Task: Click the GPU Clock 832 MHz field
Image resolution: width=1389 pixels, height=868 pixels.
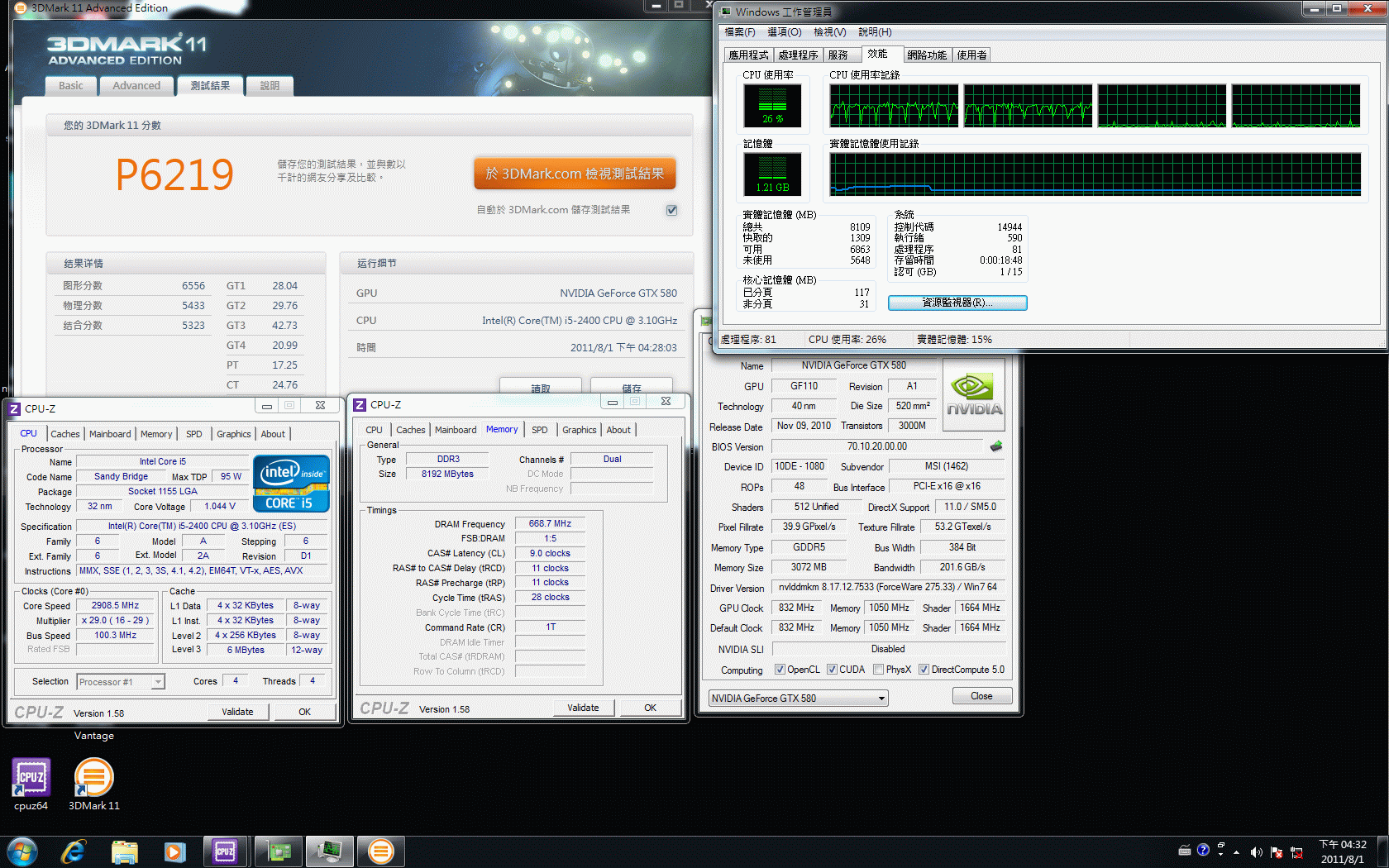Action: click(x=796, y=608)
